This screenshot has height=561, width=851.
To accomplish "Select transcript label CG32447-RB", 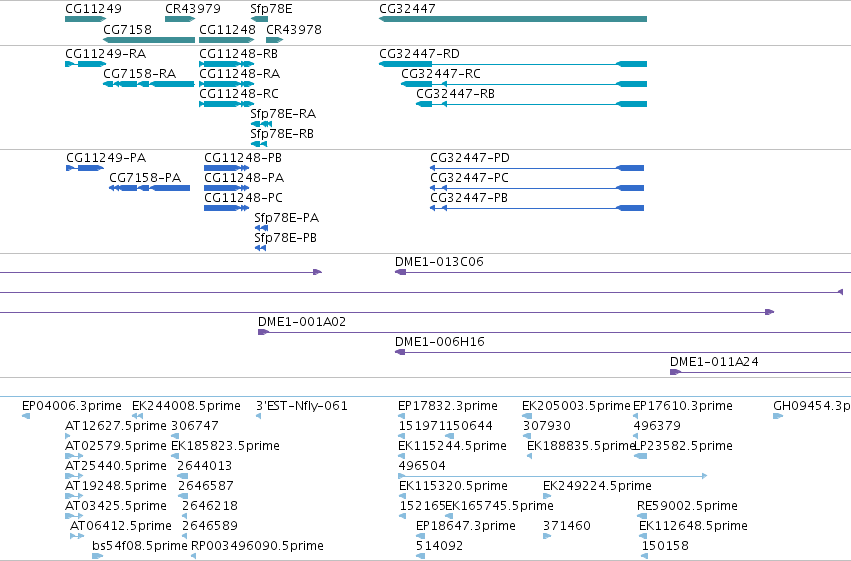I will [455, 93].
